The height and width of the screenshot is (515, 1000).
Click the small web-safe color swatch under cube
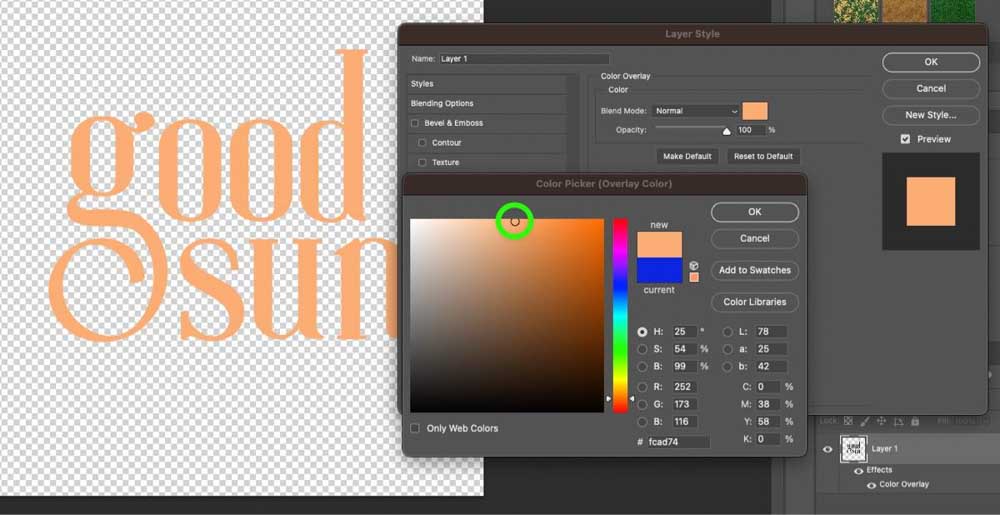pyautogui.click(x=694, y=277)
